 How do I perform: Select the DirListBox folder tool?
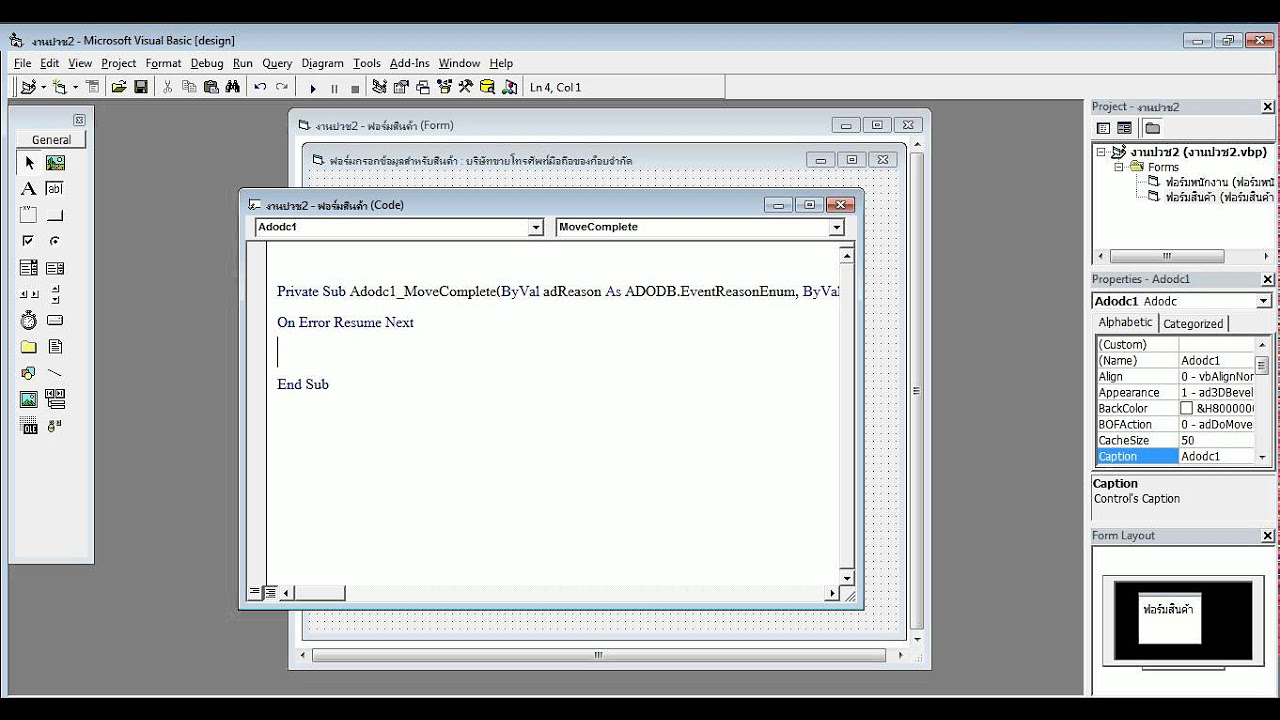28,347
